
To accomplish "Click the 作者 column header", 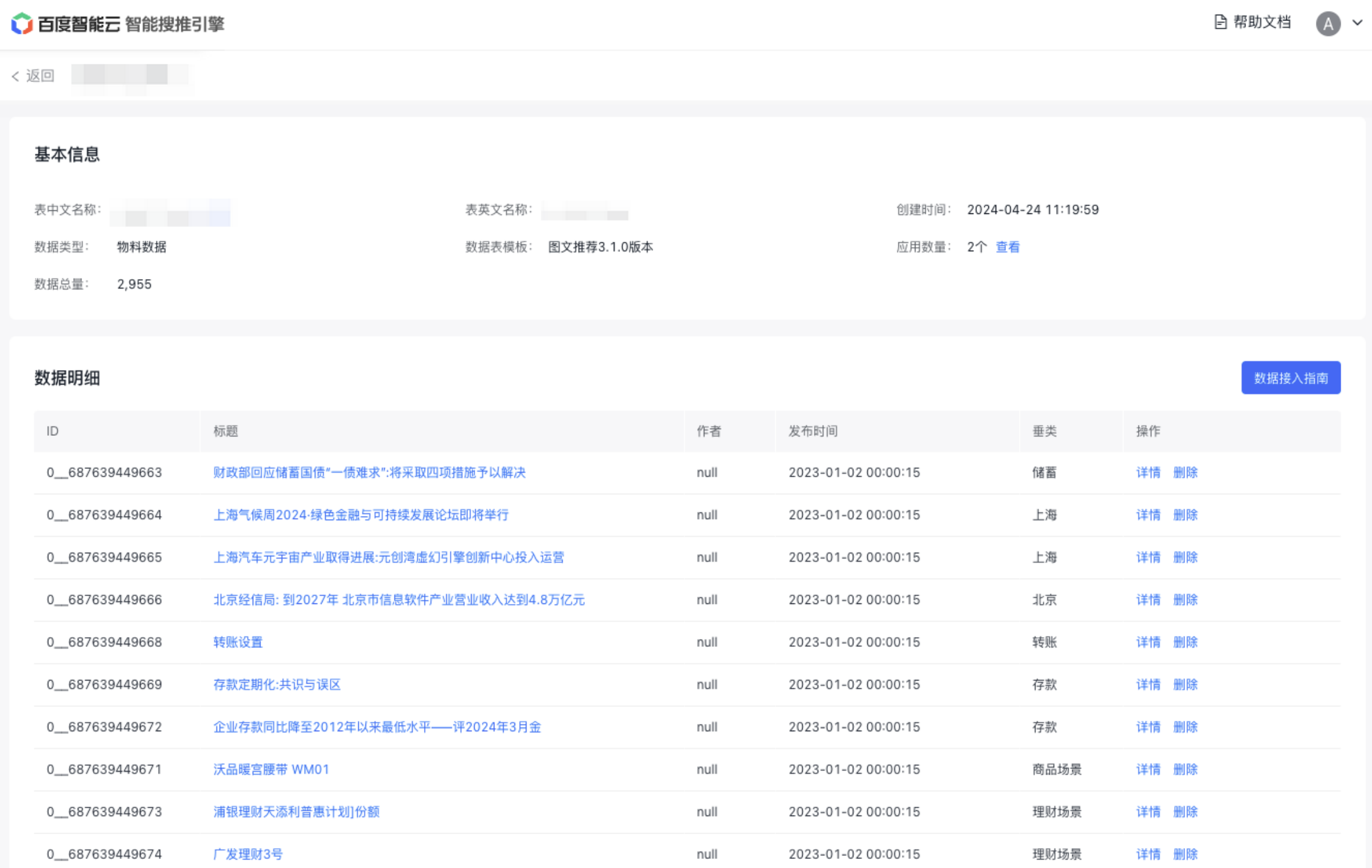I will (x=730, y=431).
